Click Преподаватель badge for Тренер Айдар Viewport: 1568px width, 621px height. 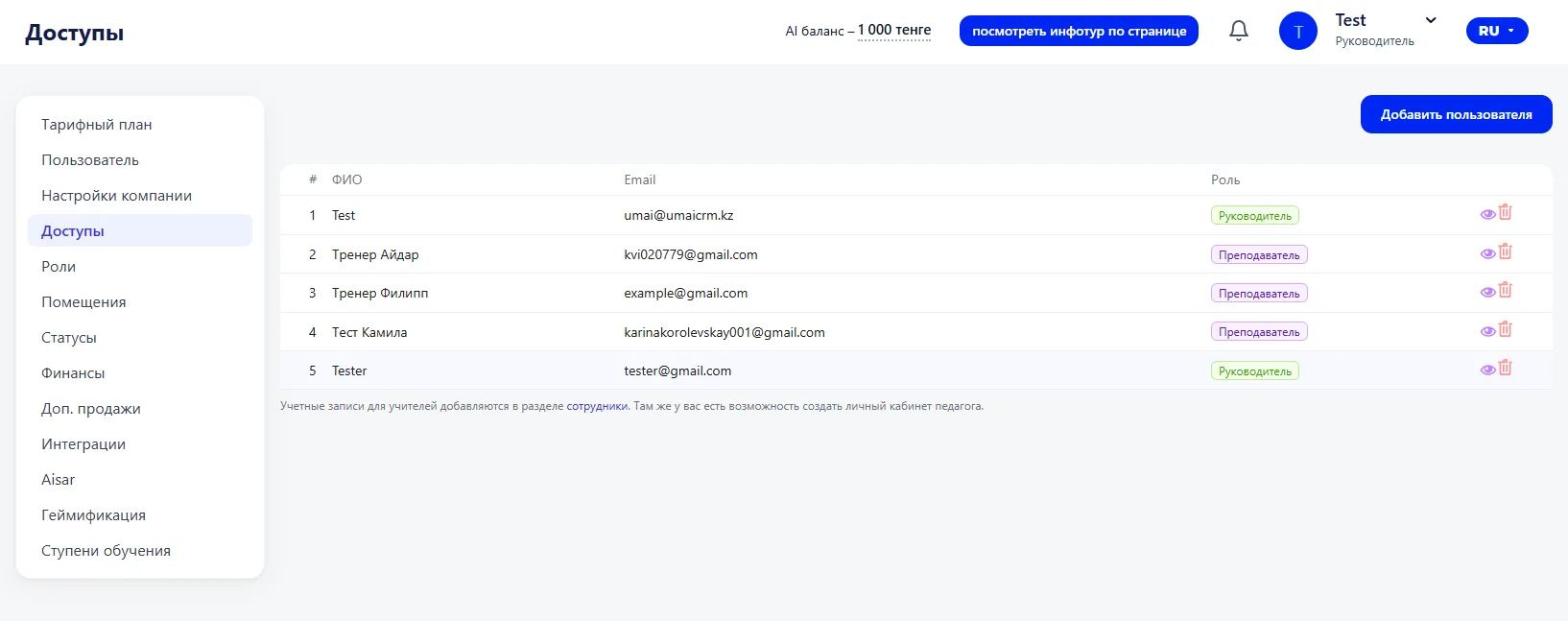1259,254
